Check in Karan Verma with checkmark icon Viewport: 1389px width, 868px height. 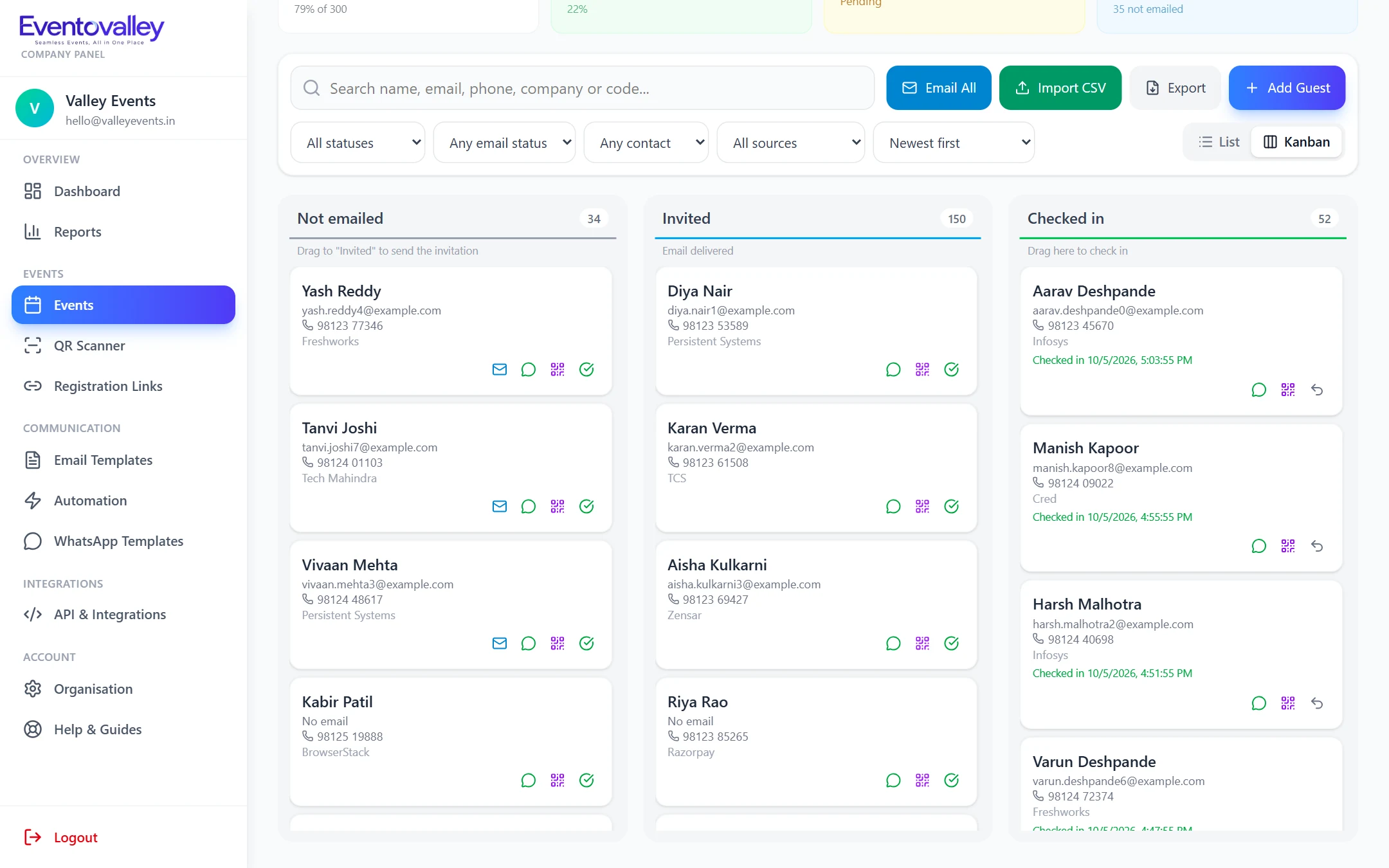[x=951, y=506]
